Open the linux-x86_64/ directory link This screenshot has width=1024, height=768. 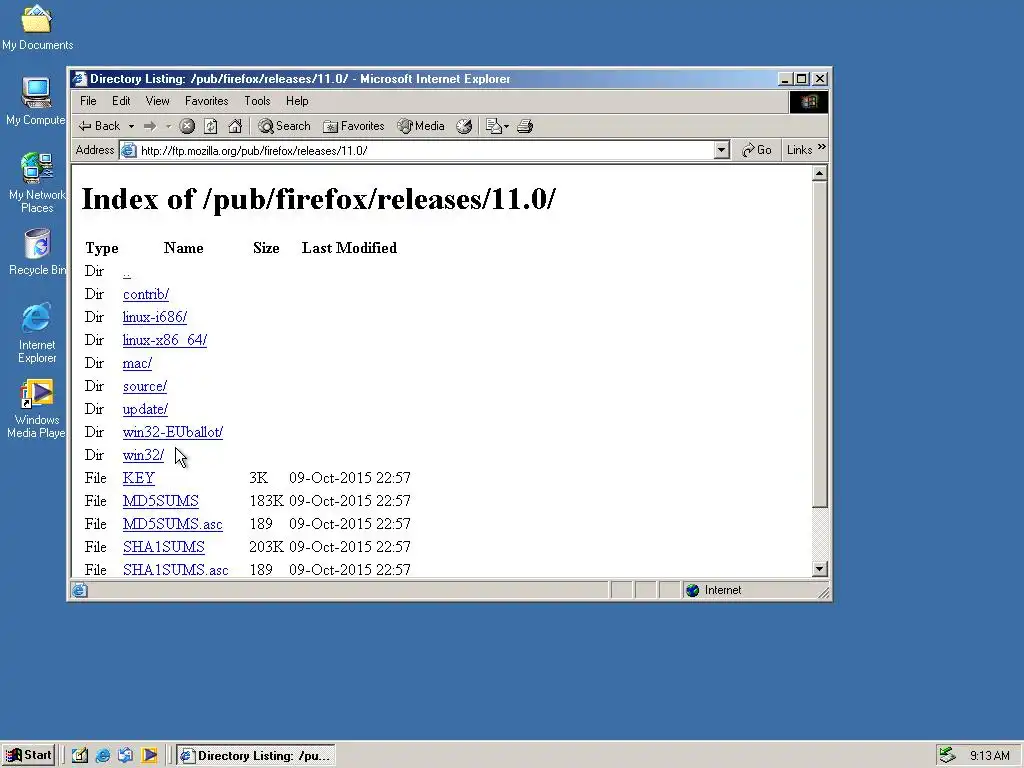(165, 340)
